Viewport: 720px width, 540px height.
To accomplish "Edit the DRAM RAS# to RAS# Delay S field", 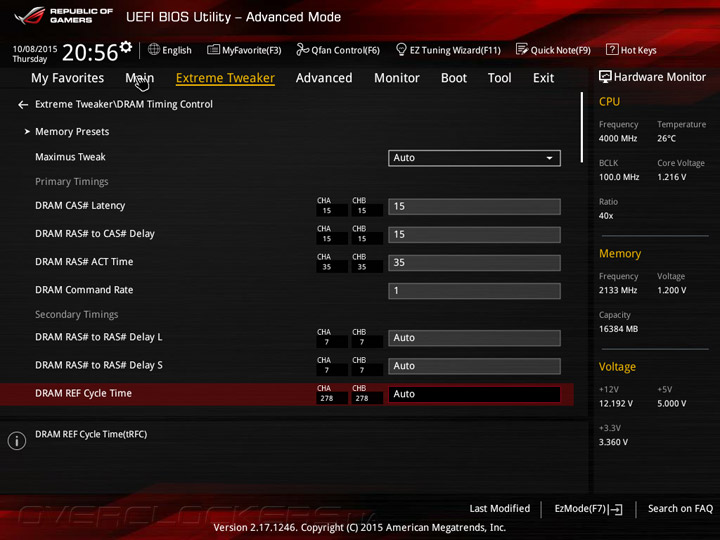I will (x=474, y=366).
